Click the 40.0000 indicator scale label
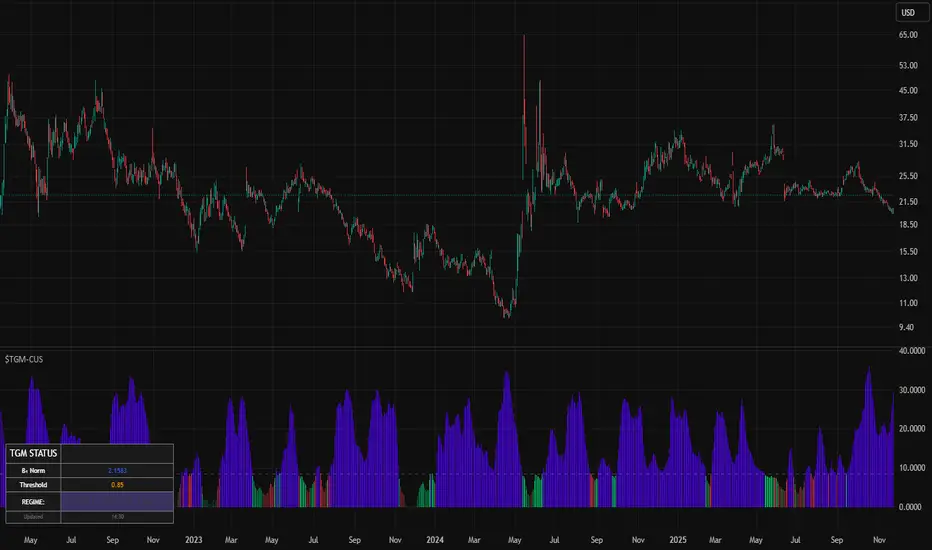 [x=912, y=351]
